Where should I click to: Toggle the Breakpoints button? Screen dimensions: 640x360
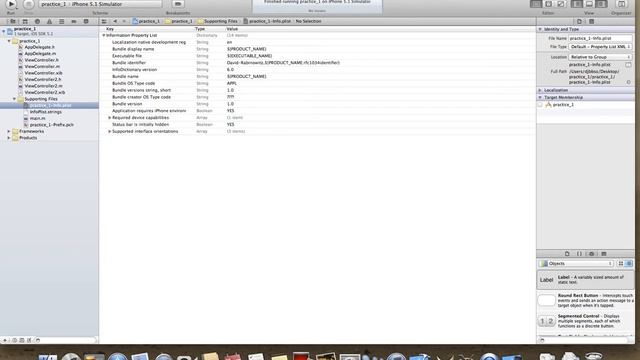click(178, 4)
